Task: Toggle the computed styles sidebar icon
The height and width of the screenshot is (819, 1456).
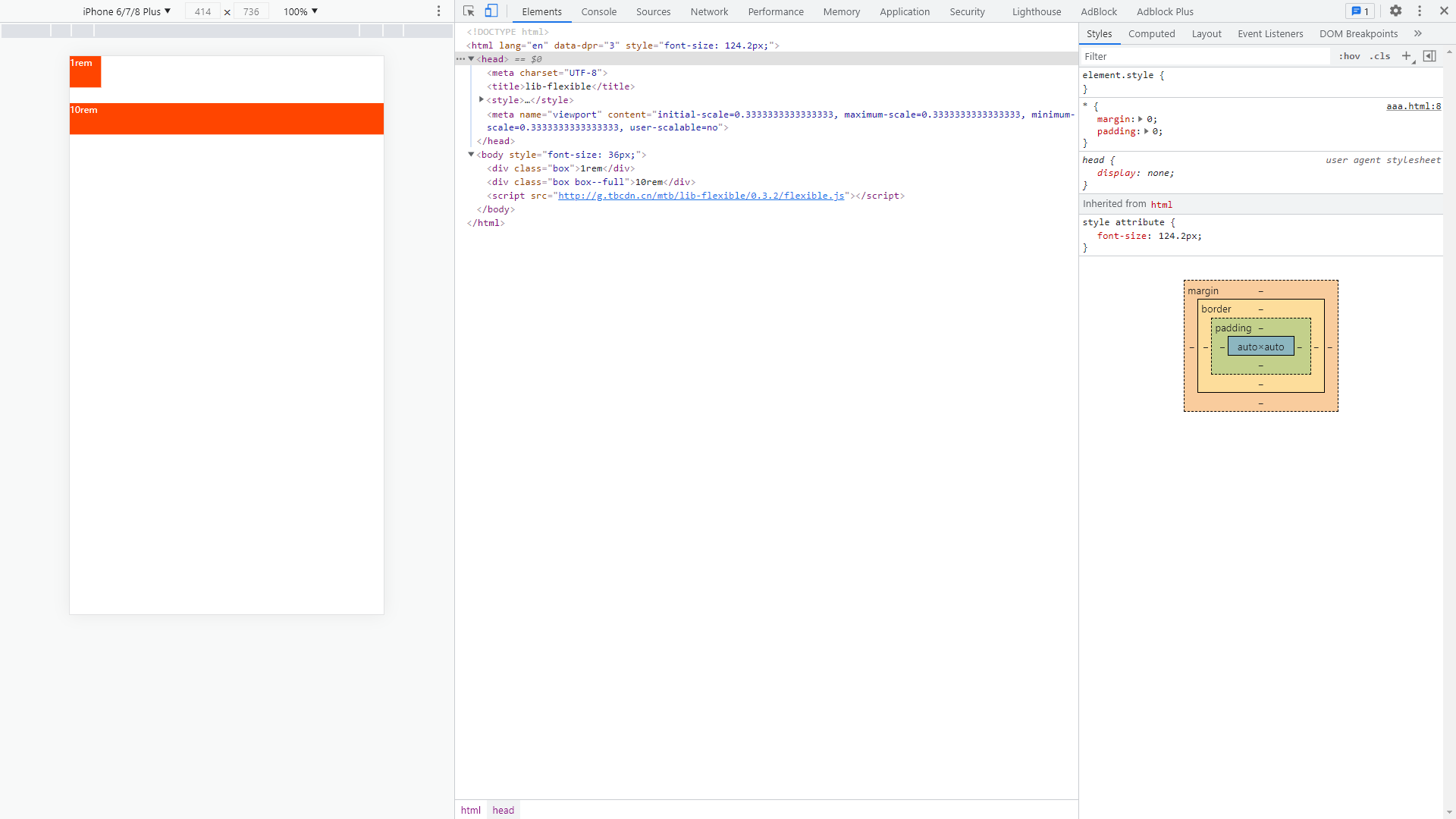Action: point(1429,56)
